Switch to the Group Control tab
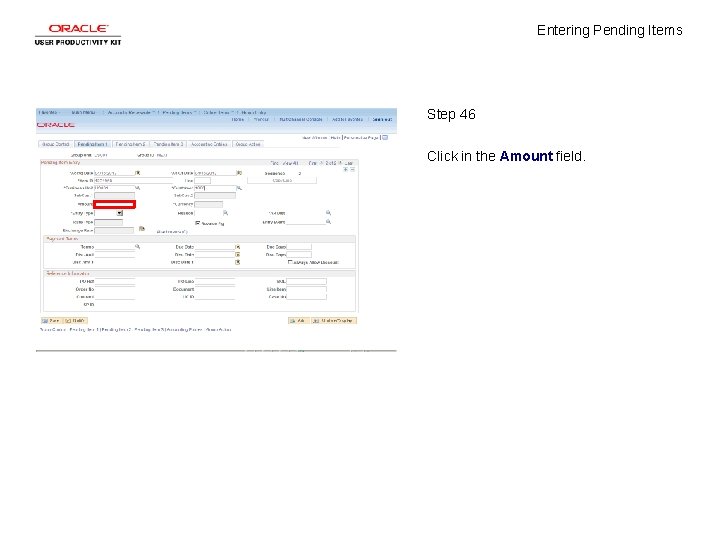The height and width of the screenshot is (540, 720). pyautogui.click(x=55, y=144)
